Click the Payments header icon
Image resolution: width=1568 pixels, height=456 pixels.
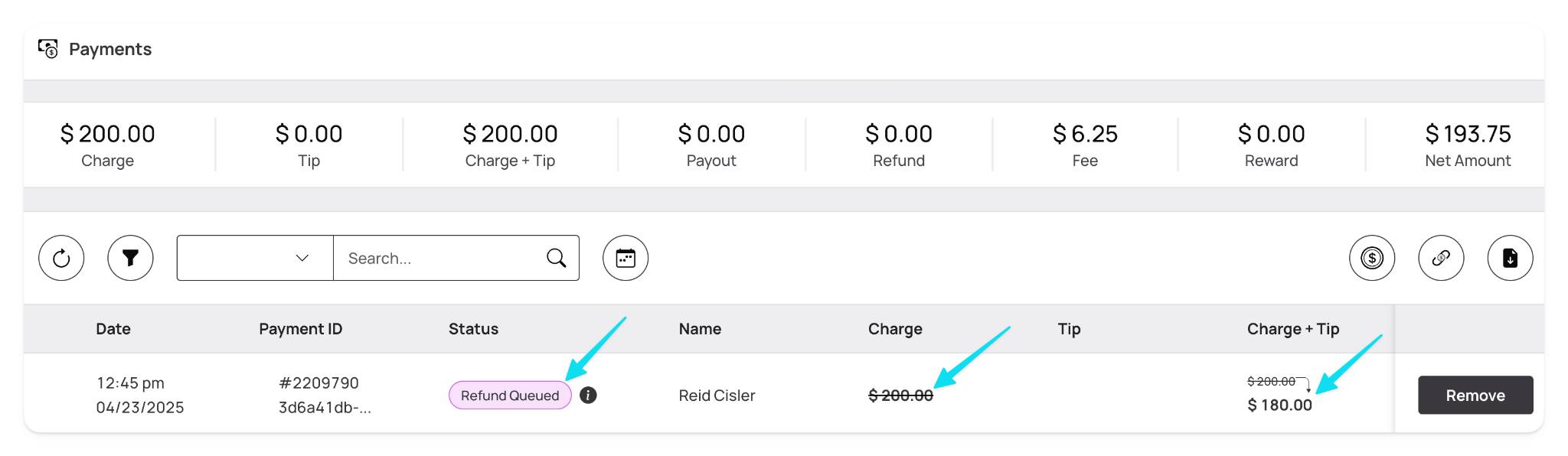click(48, 49)
